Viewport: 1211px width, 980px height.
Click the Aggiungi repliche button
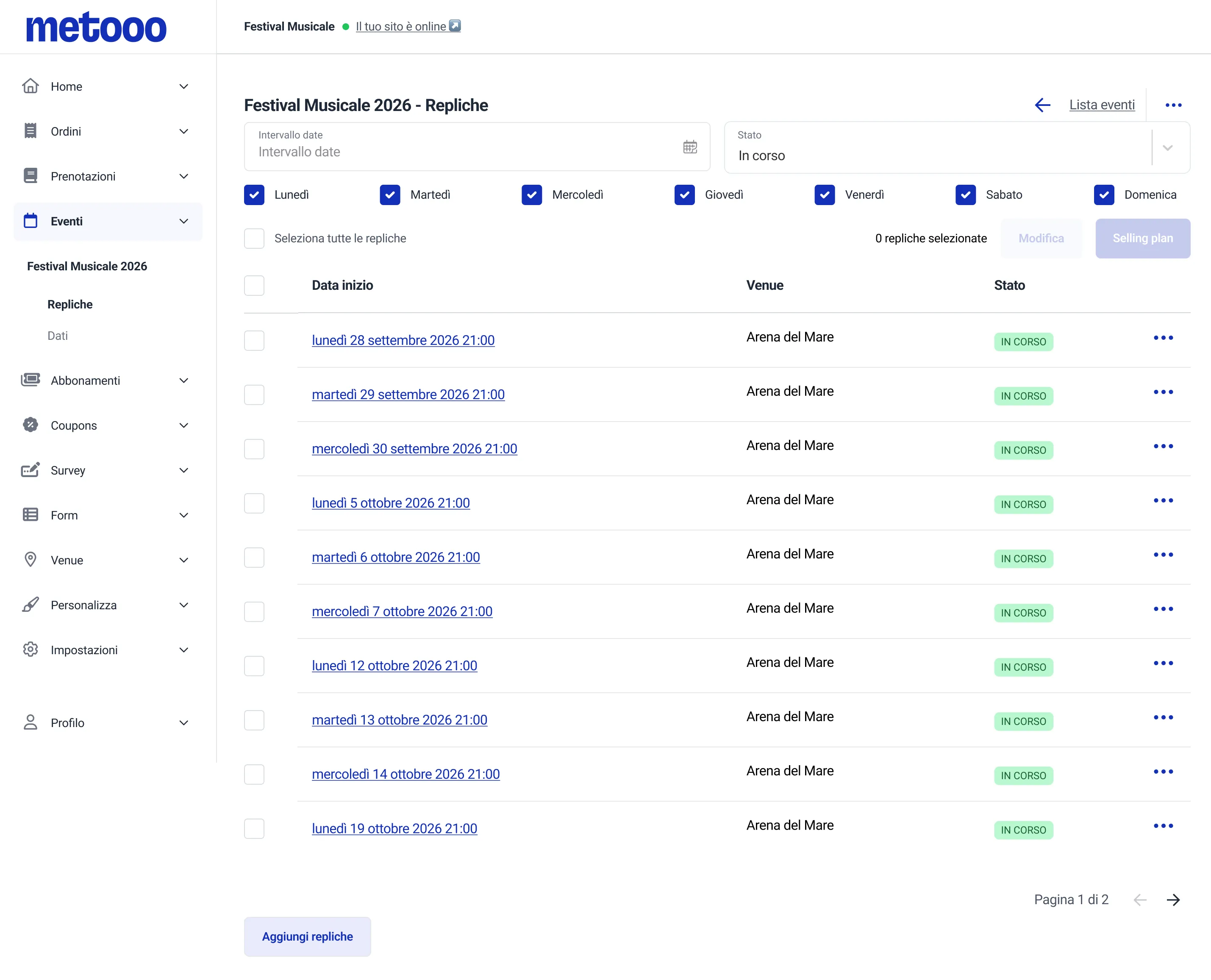pyautogui.click(x=307, y=936)
